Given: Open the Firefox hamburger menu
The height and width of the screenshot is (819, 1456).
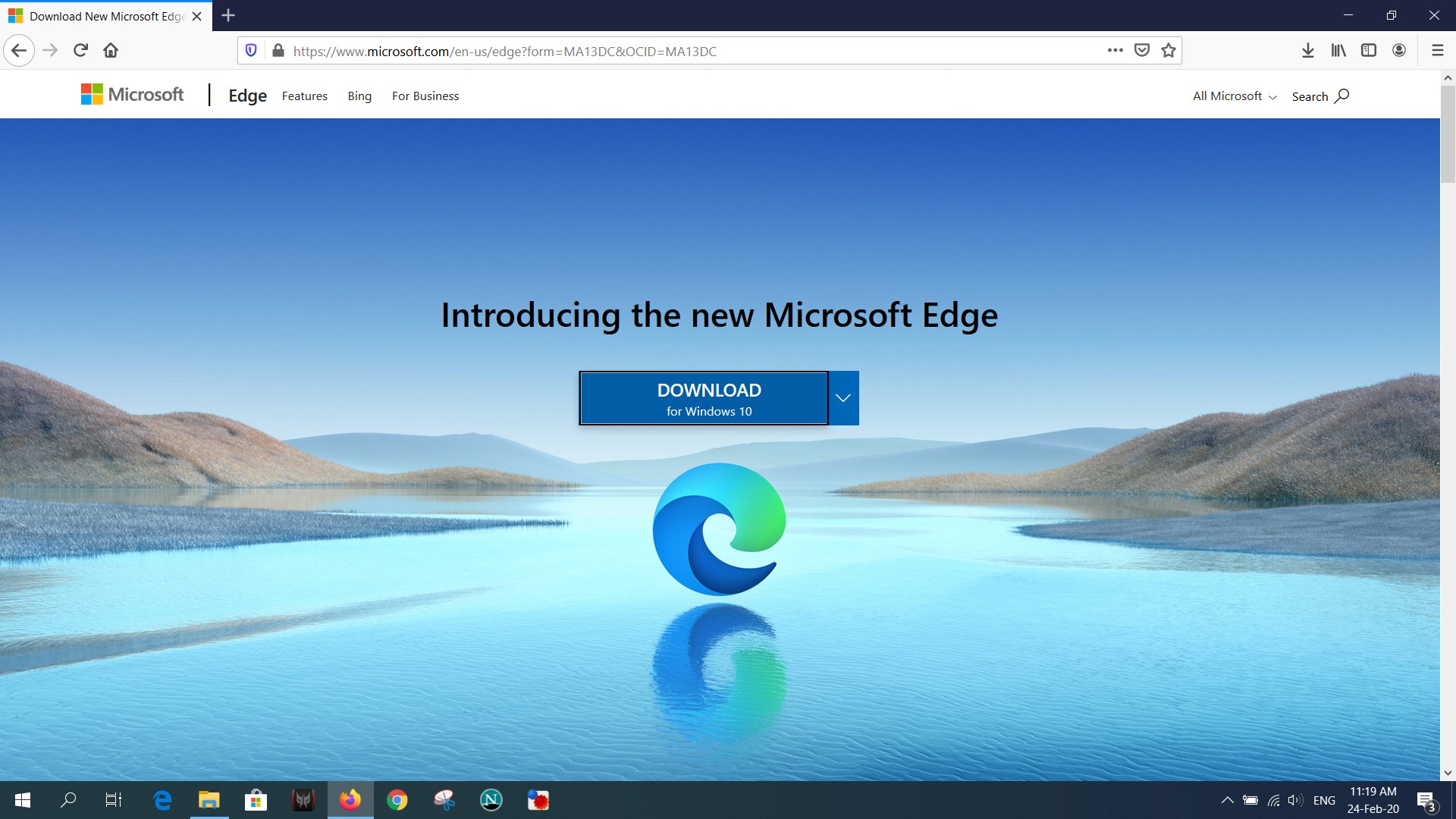Looking at the screenshot, I should [1437, 51].
